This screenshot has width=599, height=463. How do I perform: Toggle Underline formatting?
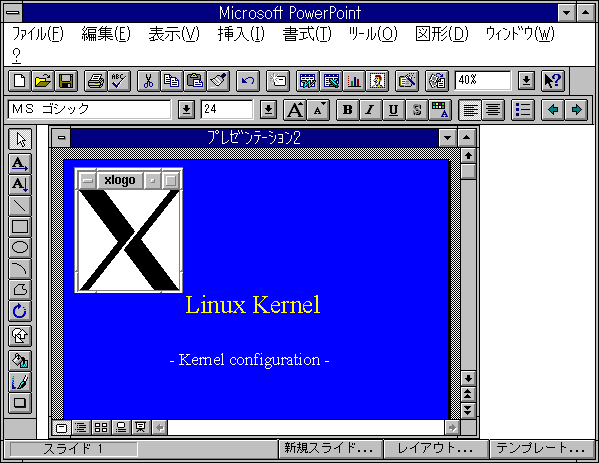click(393, 110)
